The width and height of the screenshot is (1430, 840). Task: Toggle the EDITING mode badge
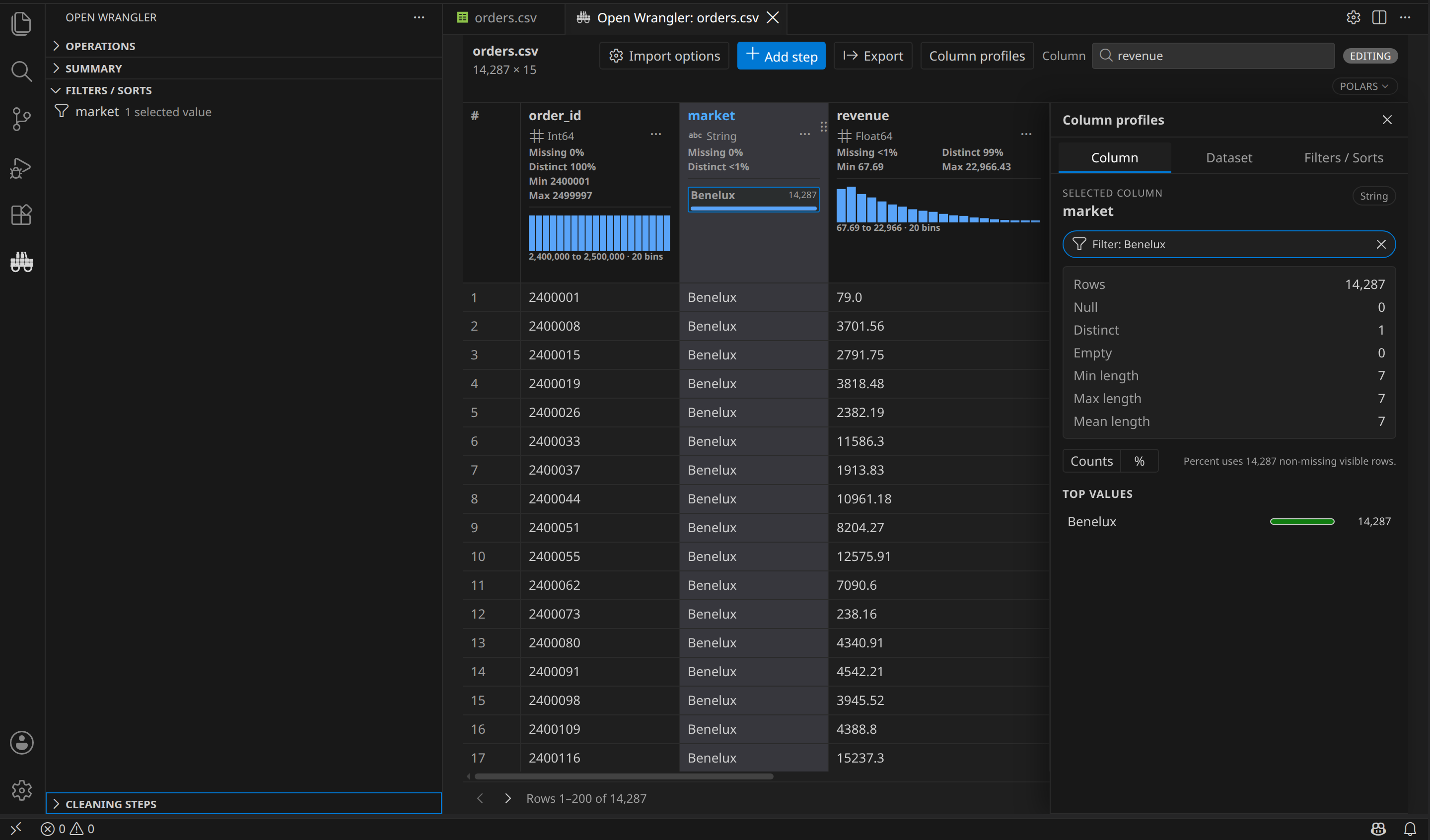pyautogui.click(x=1370, y=56)
